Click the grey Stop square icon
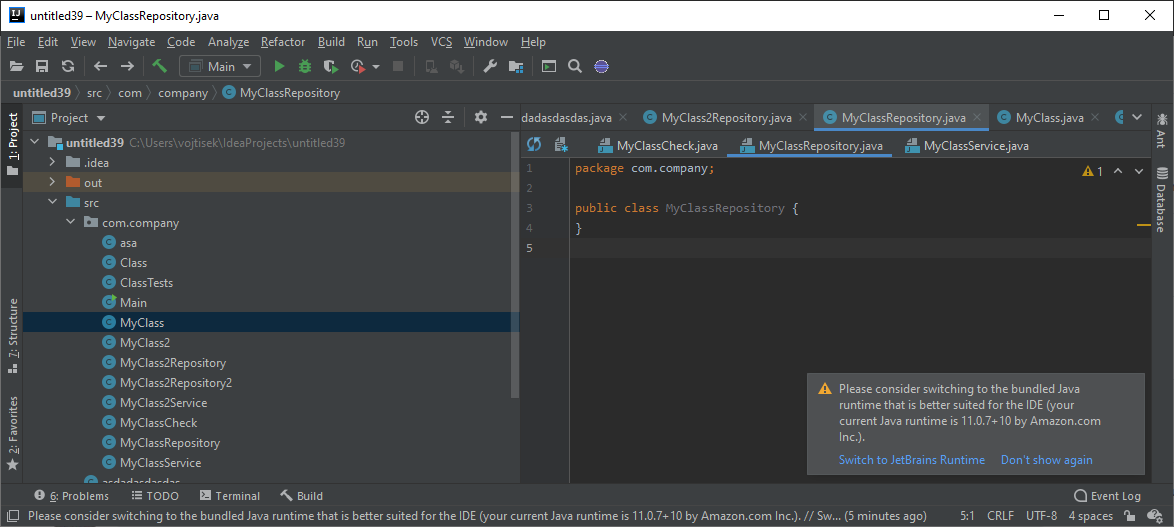This screenshot has height=527, width=1174. coord(398,67)
